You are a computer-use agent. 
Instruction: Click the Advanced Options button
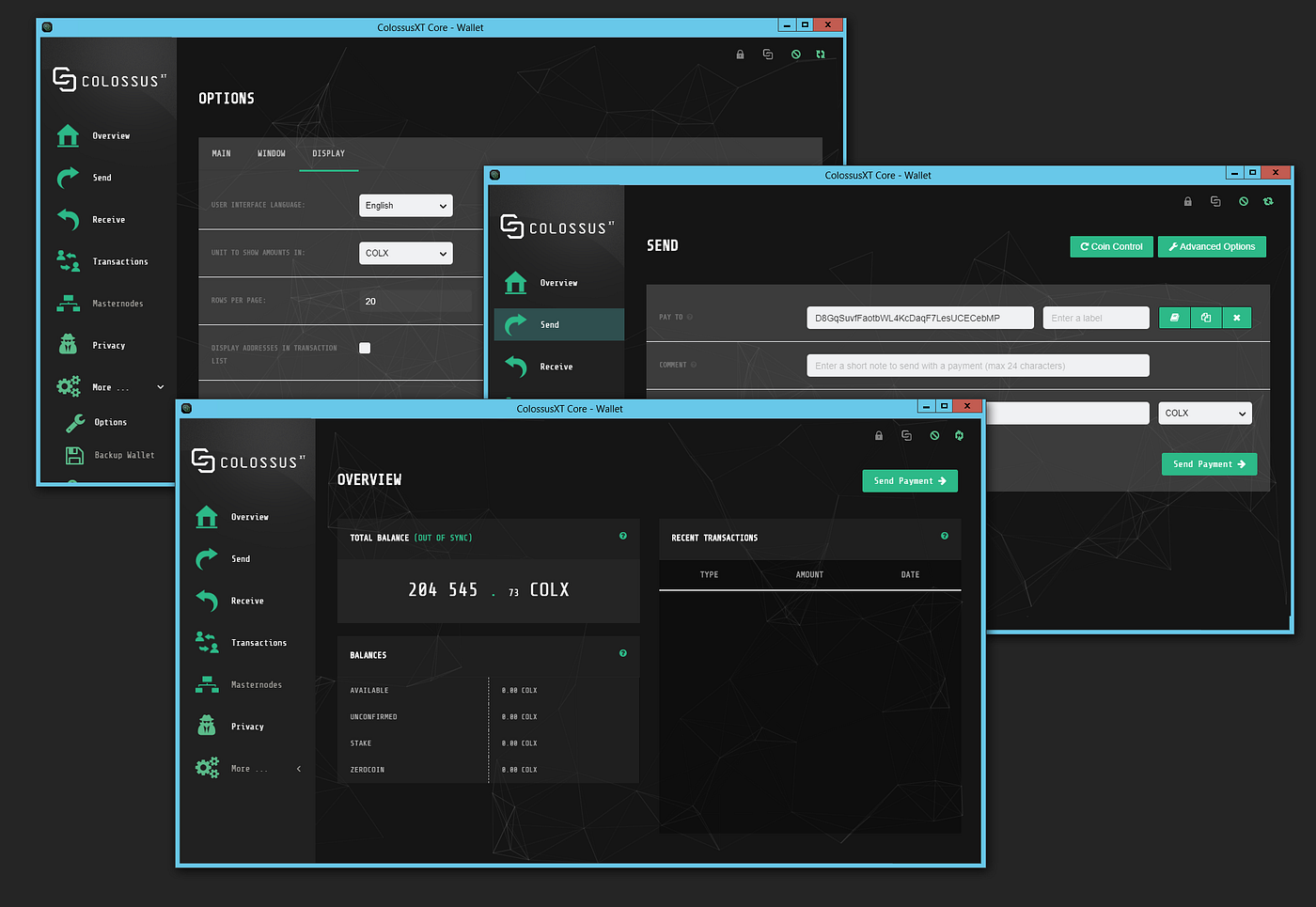pos(1212,246)
